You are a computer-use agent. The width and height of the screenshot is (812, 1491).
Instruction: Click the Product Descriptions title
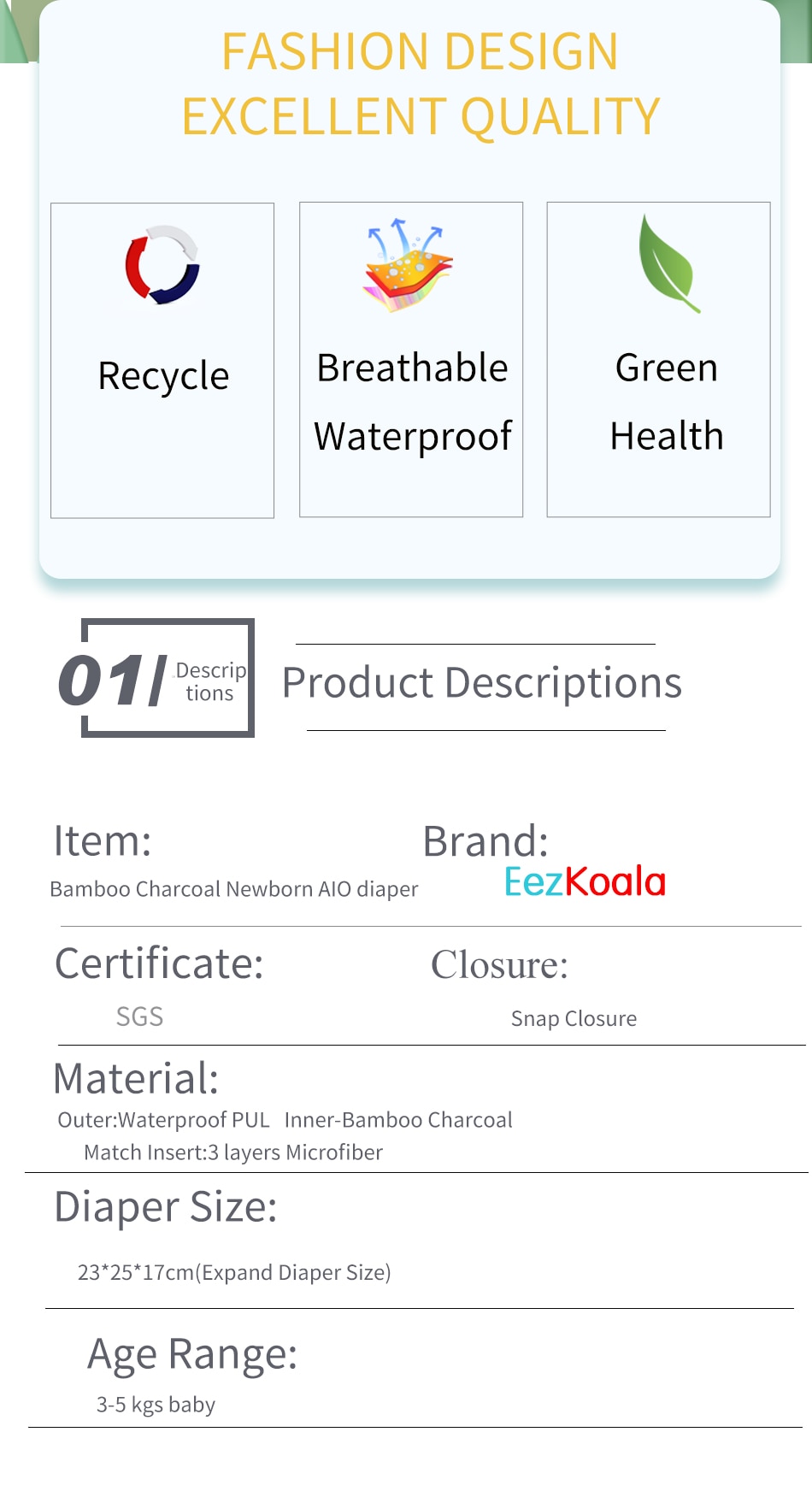tap(482, 682)
